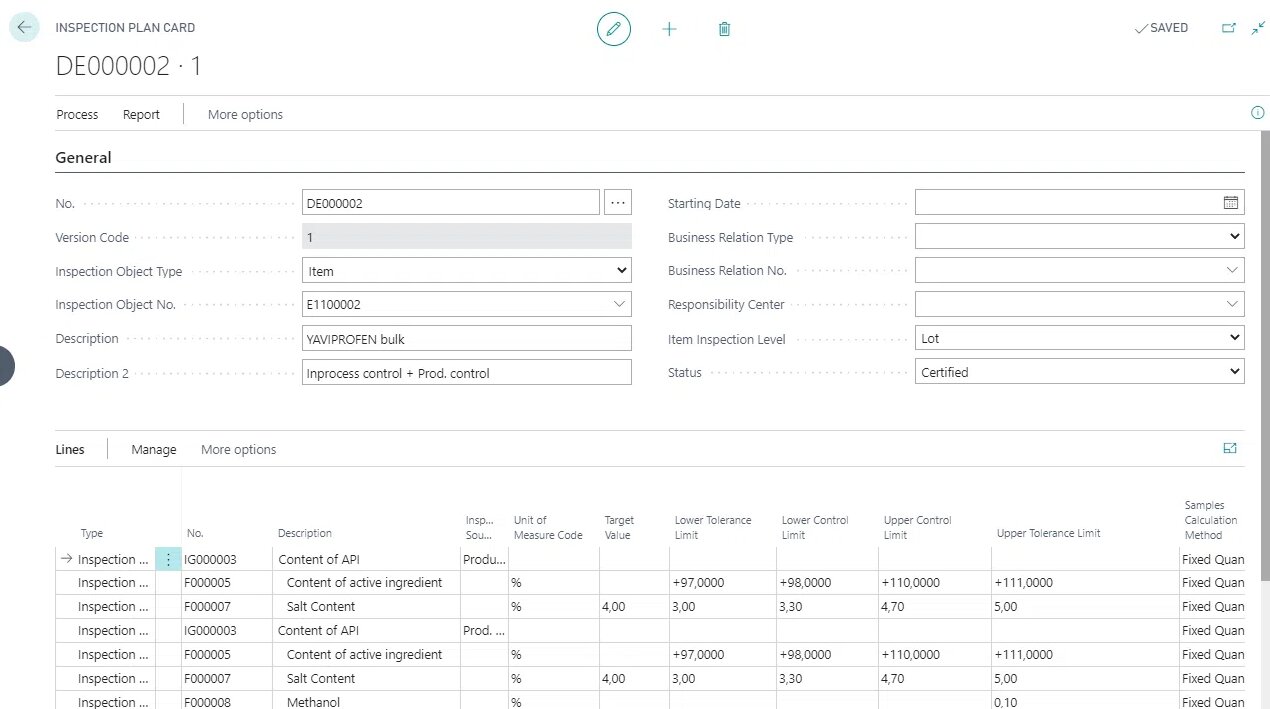Click the info circle icon
Image resolution: width=1270 pixels, height=709 pixels.
1257,113
